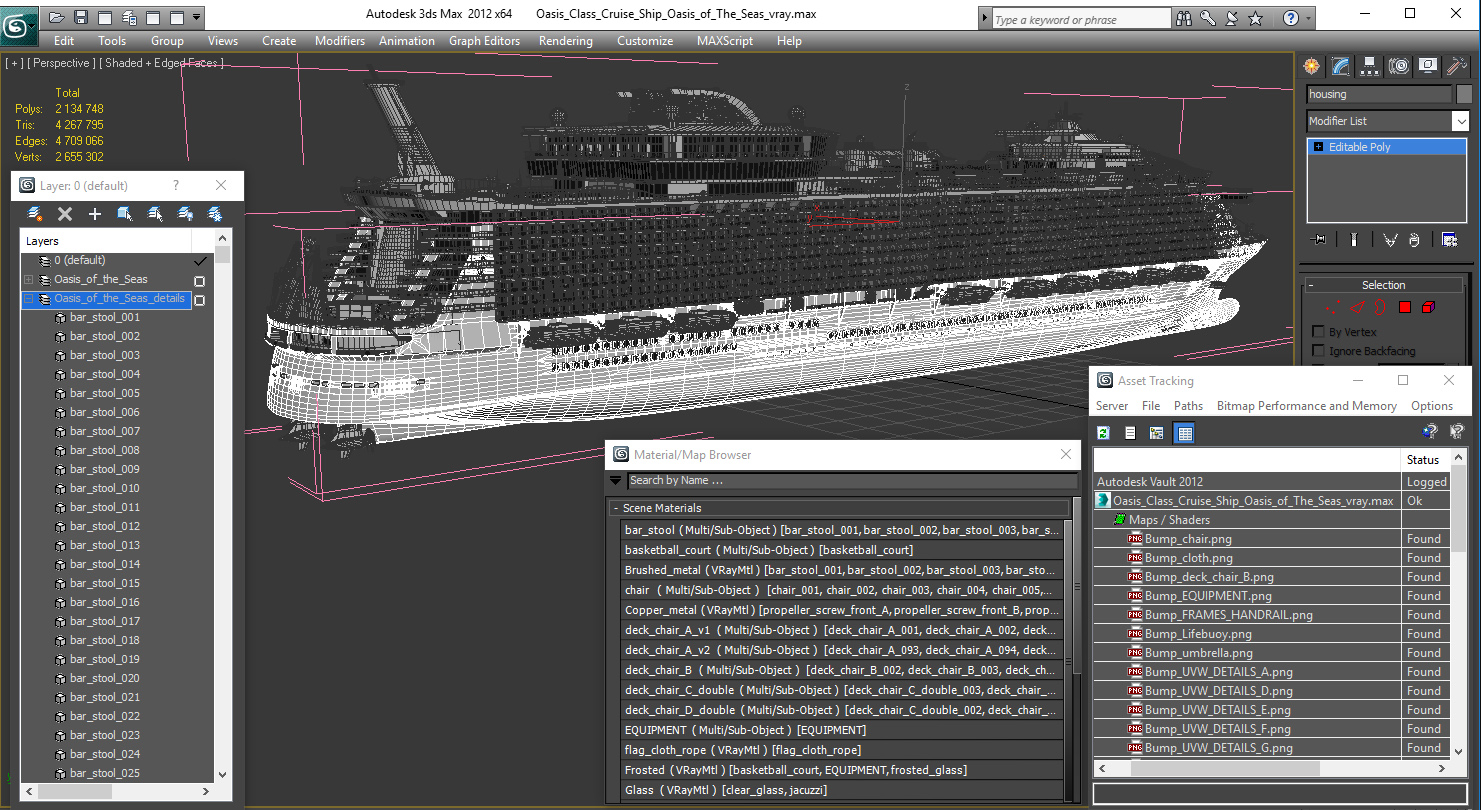The height and width of the screenshot is (810, 1481).
Task: Click the Communication Center satellite icon
Action: click(x=1232, y=18)
